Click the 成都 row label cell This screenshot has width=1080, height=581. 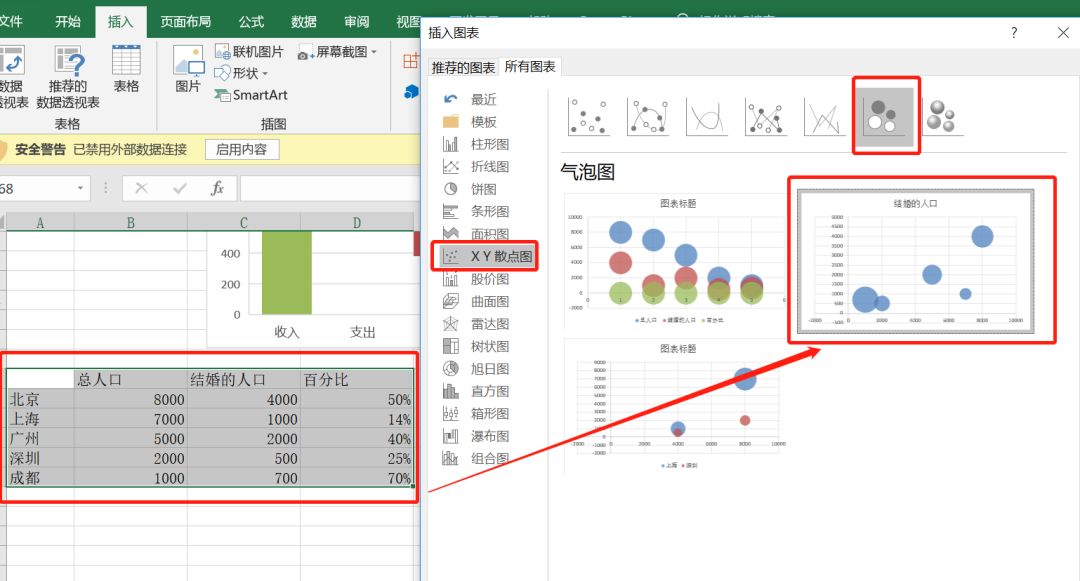point(40,478)
